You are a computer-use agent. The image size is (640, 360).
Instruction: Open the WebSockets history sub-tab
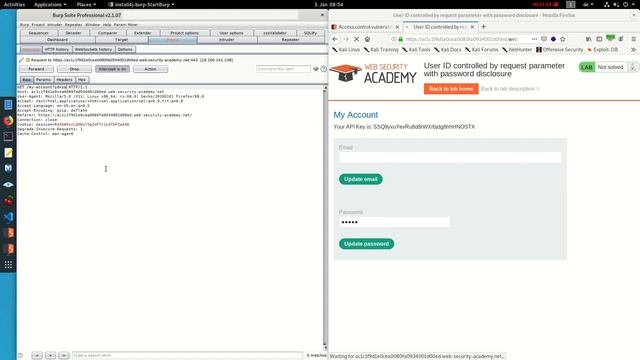click(93, 49)
